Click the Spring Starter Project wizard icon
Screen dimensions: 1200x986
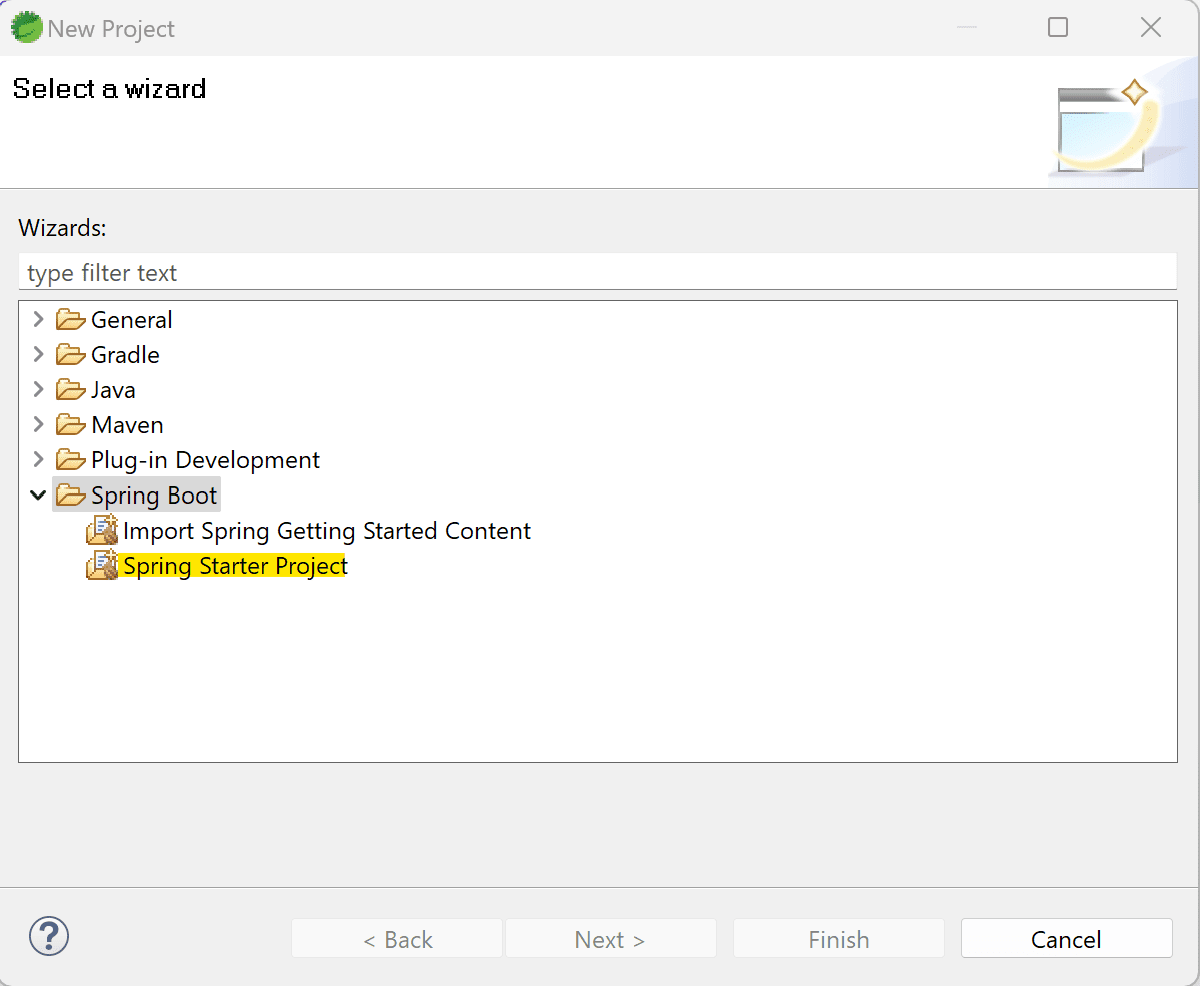point(101,565)
